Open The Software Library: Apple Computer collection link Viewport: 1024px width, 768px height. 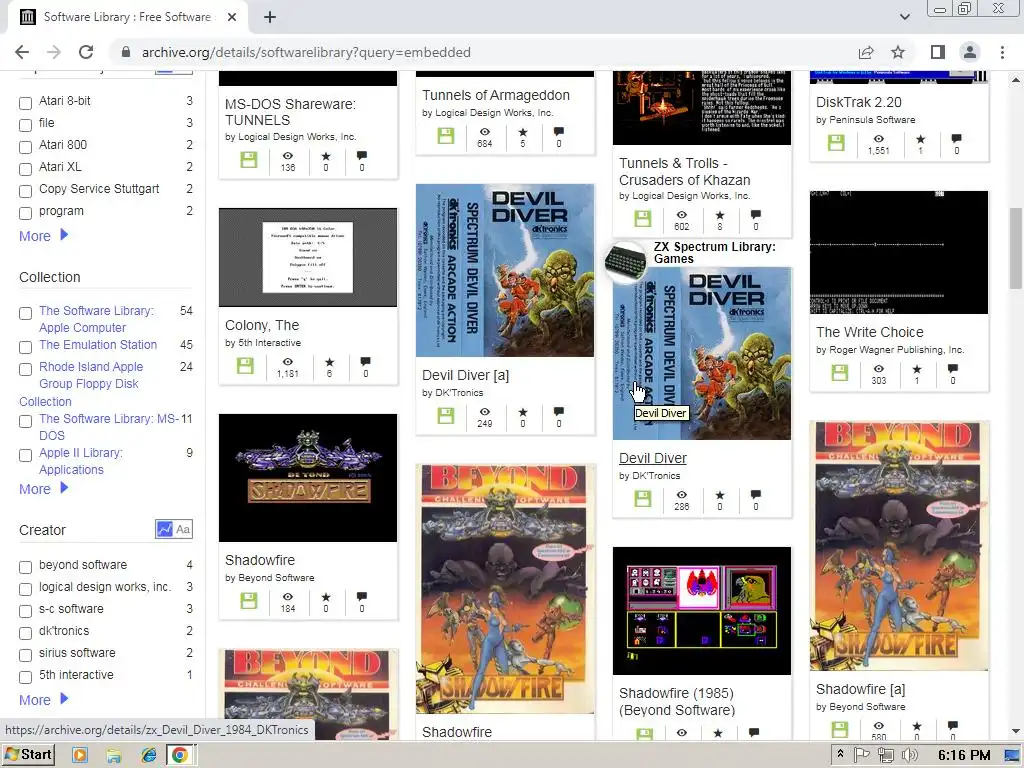96,319
